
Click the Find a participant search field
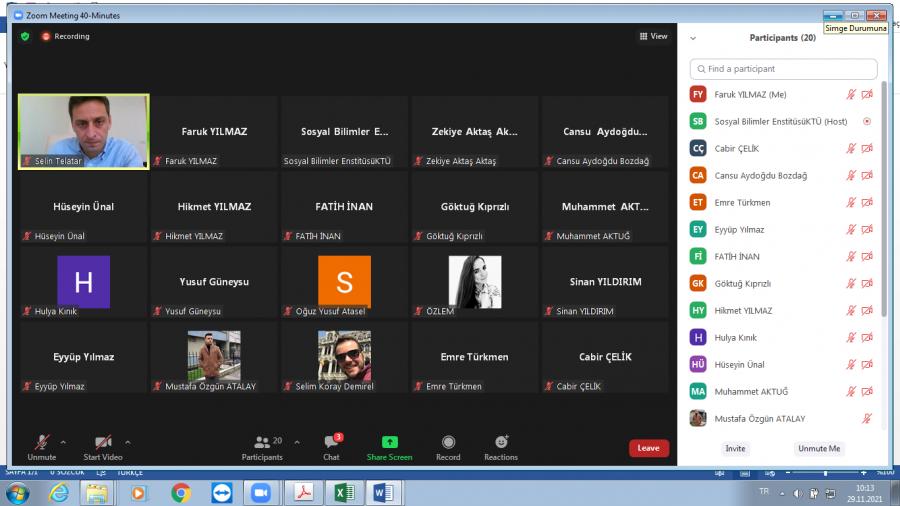click(784, 69)
